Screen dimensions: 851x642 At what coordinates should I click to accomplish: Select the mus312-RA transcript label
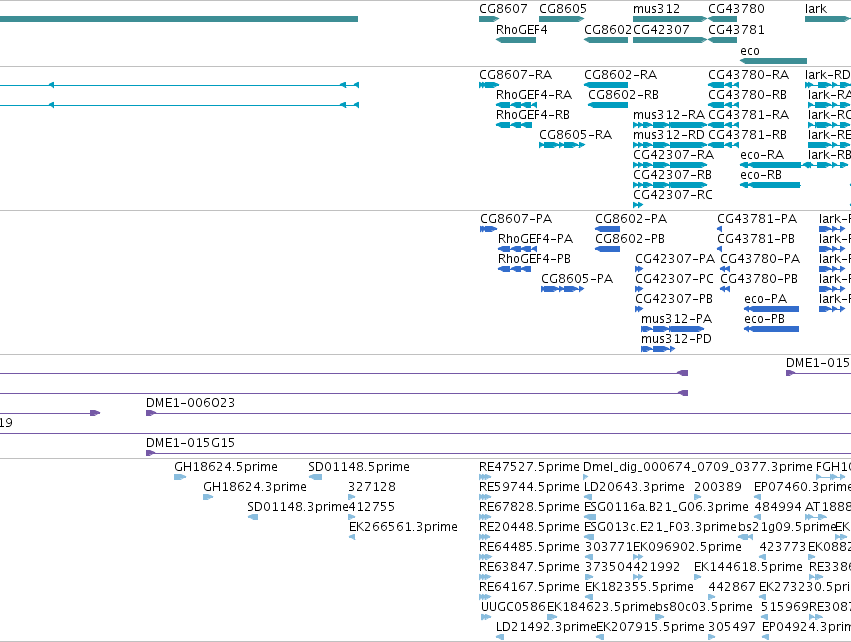tap(669, 115)
